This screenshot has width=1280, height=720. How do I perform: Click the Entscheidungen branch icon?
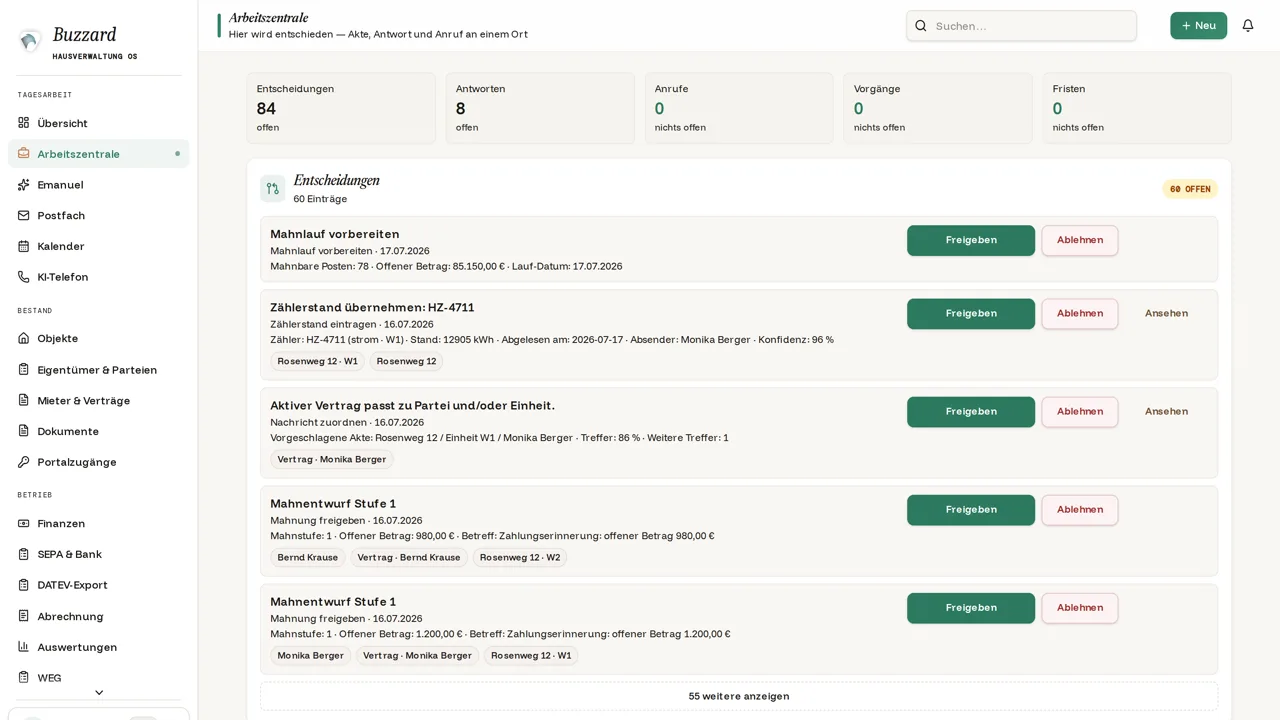(272, 189)
